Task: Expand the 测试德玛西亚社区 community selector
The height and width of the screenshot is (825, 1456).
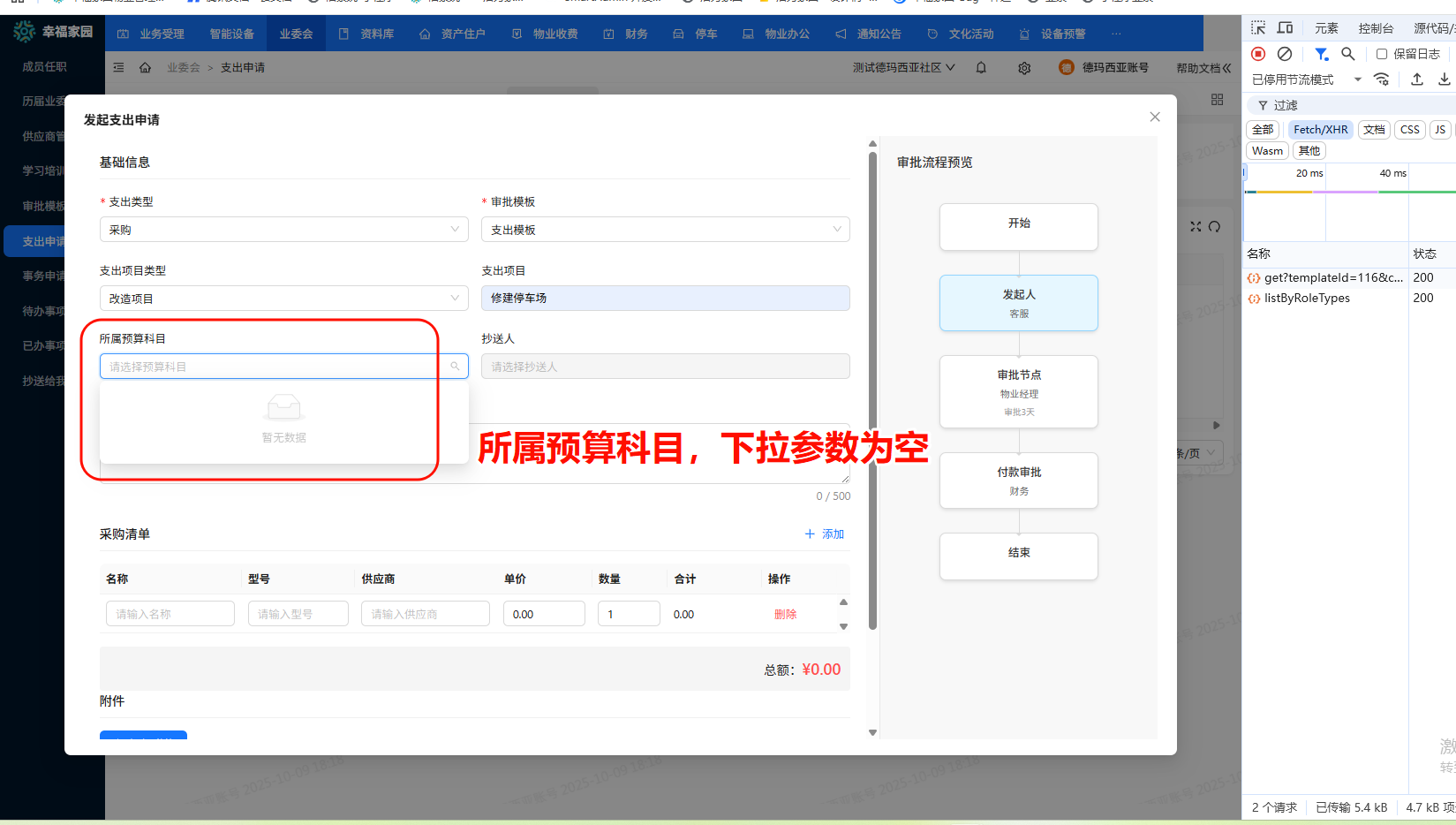Action: 901,67
